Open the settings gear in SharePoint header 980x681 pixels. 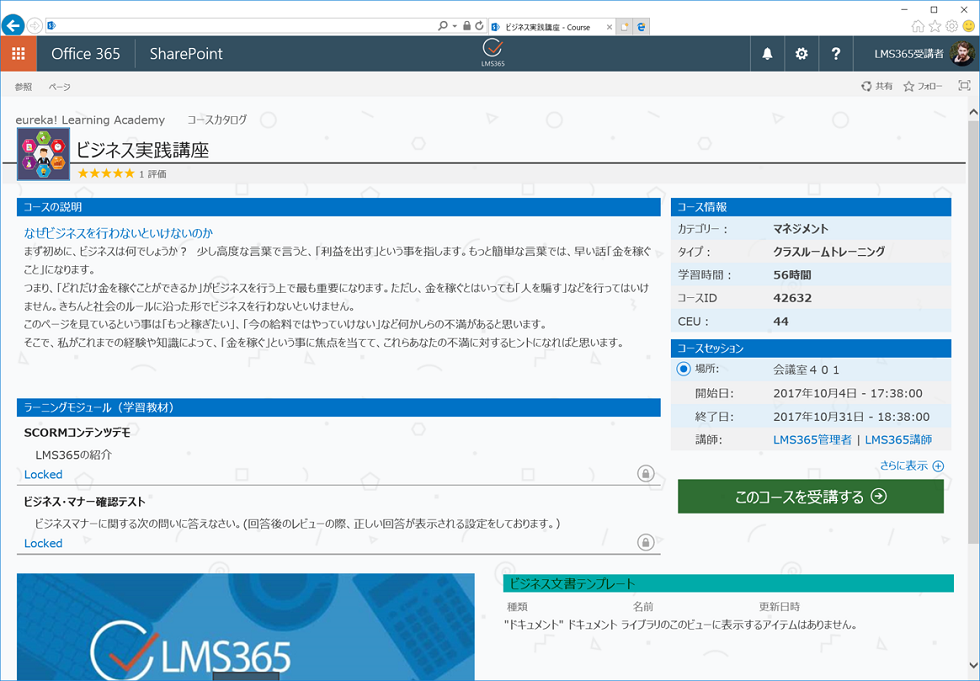(x=801, y=54)
